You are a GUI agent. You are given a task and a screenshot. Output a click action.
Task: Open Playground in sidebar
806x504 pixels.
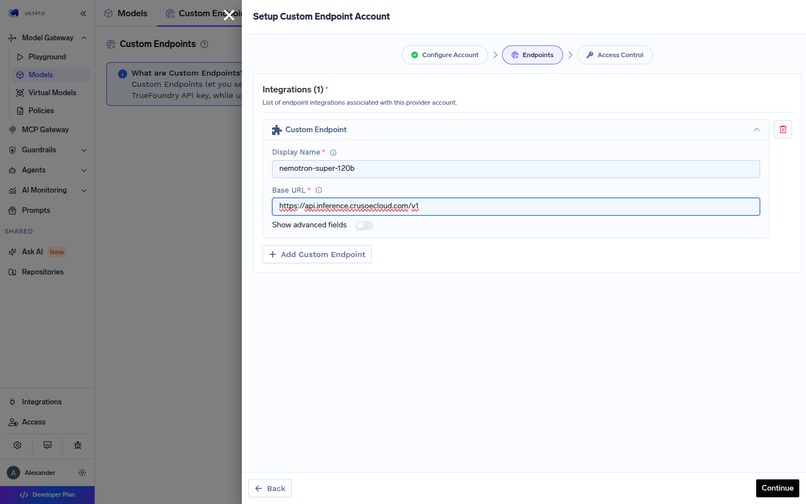click(47, 57)
